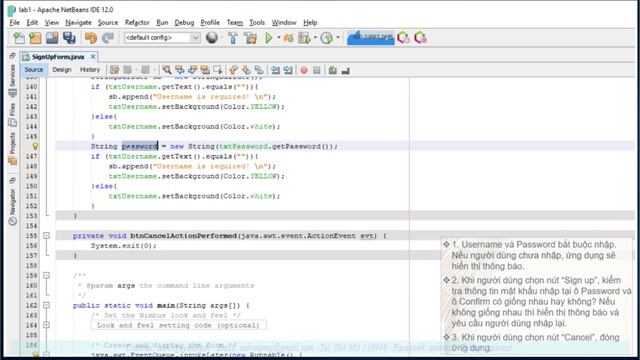This screenshot has width=640, height=360.
Task: Click Find Next Occurrence icon
Action: point(192,70)
